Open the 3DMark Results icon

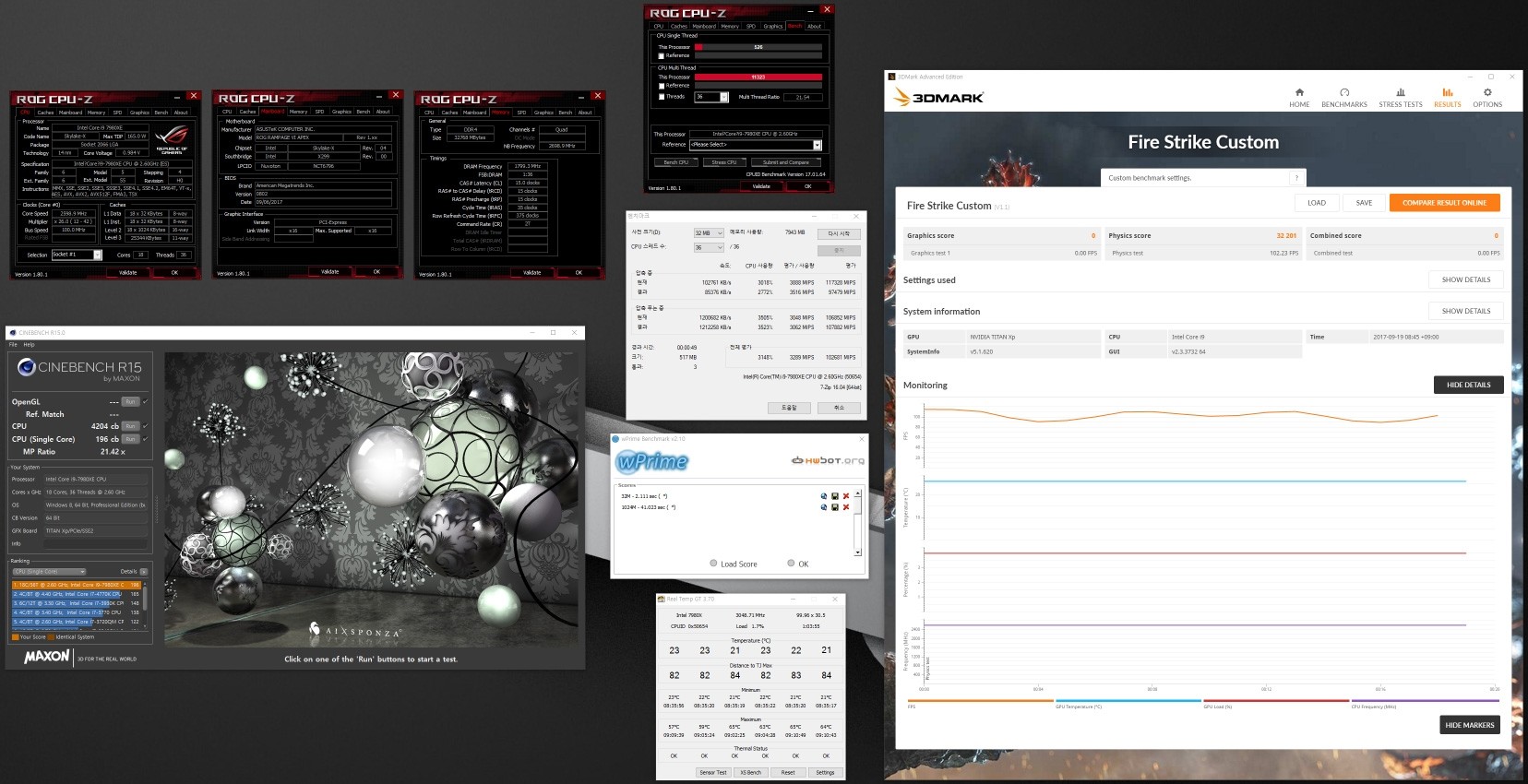(x=1448, y=92)
